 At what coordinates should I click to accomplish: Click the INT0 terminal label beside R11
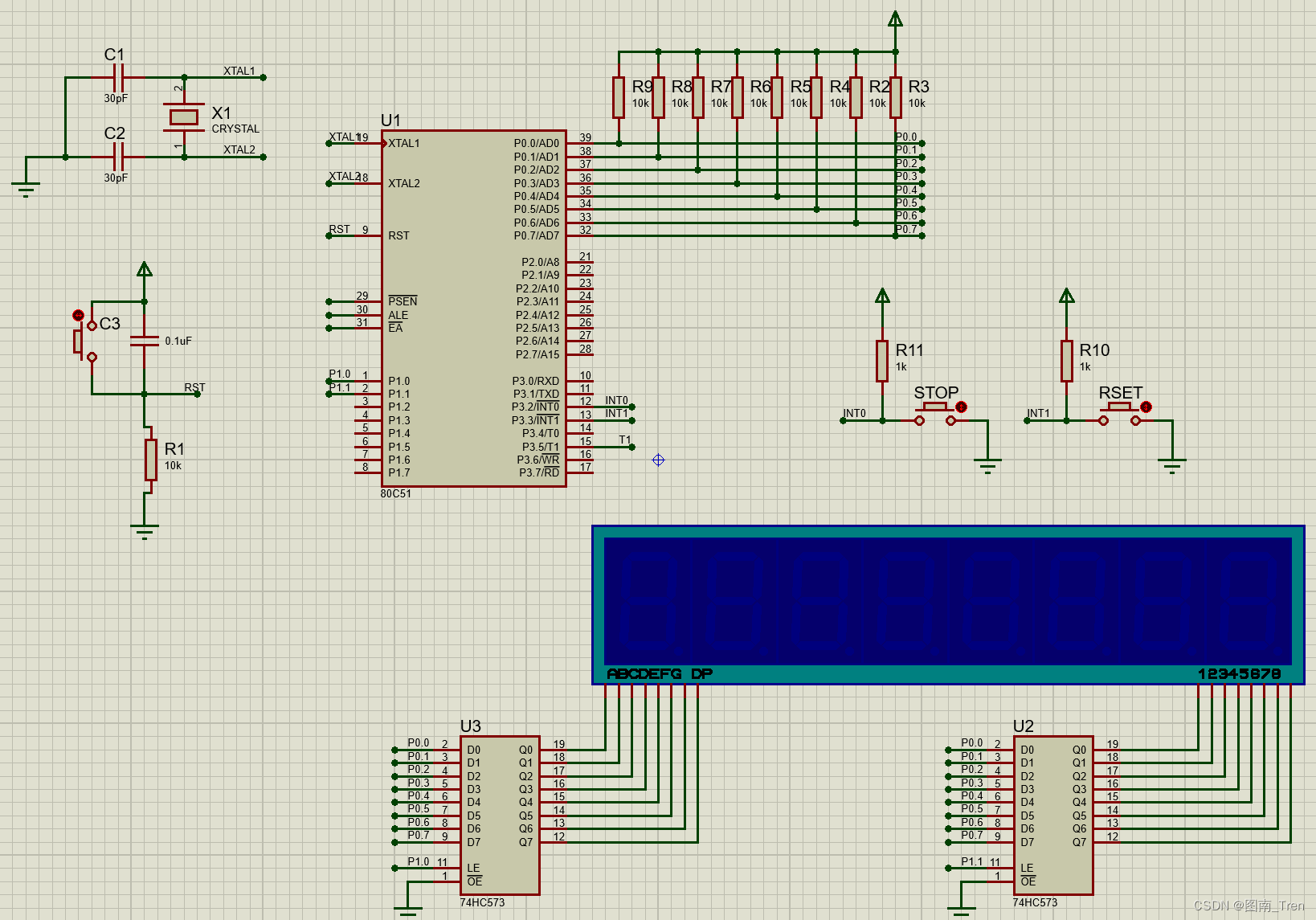pyautogui.click(x=854, y=413)
